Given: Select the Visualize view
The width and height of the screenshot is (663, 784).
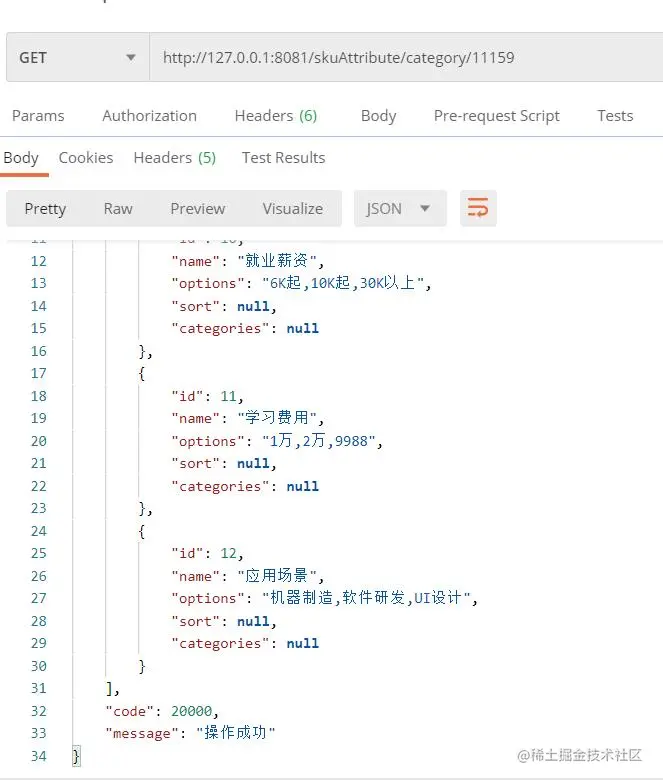Looking at the screenshot, I should [292, 208].
